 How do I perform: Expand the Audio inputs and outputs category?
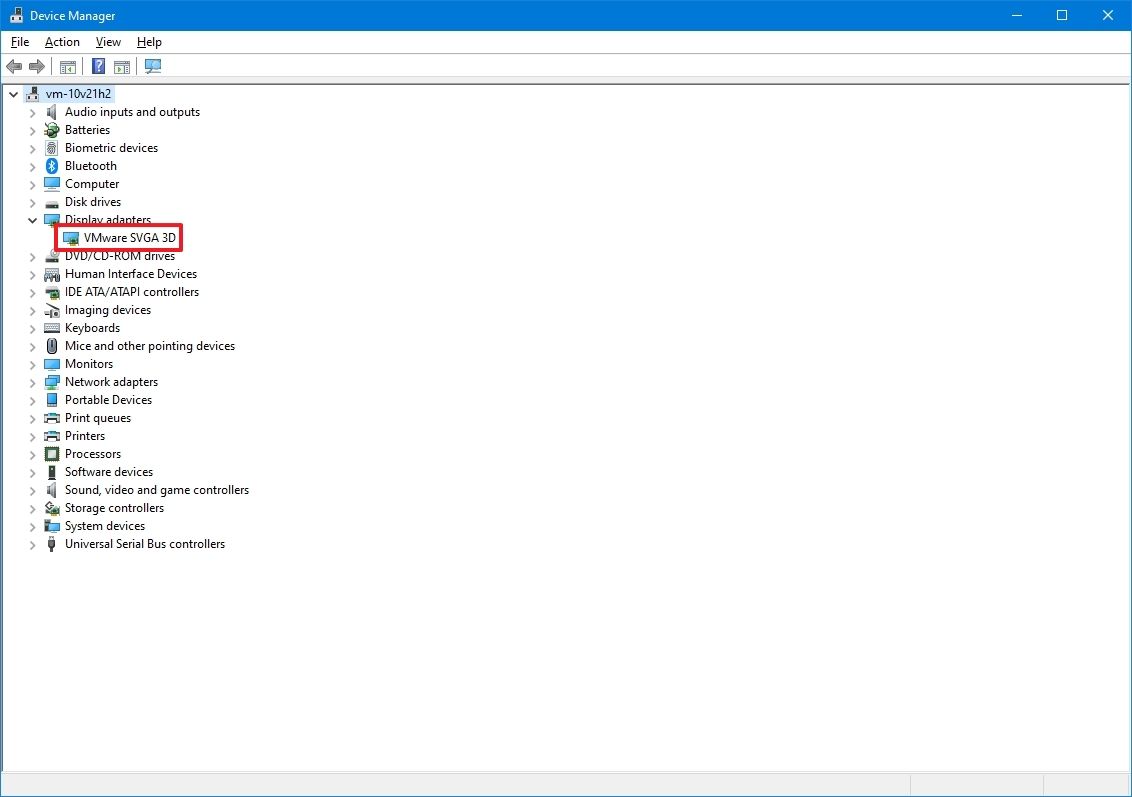32,113
